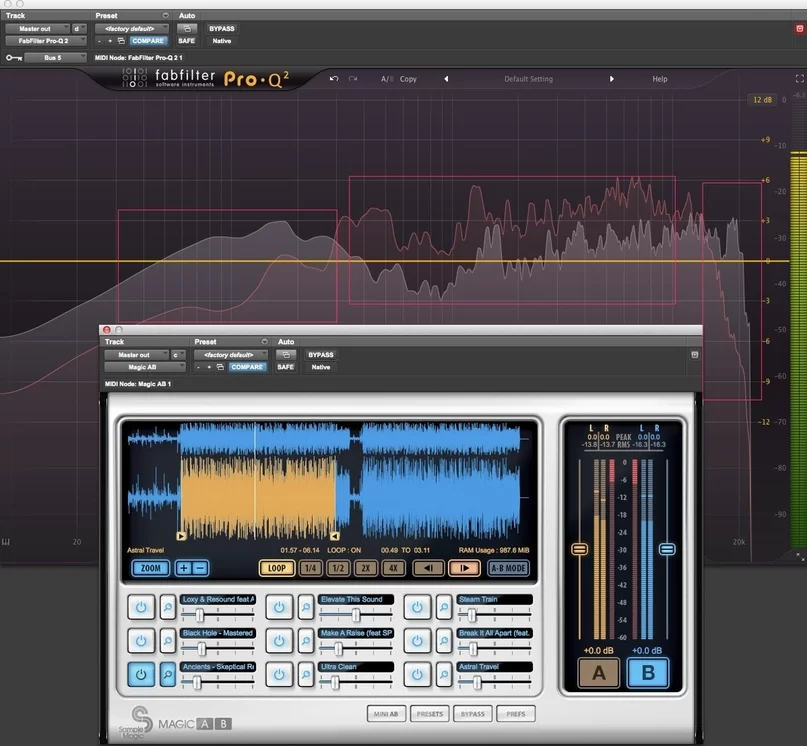Show waveform for Black Hole - Mastered
This screenshot has height=746, width=807.
coord(168,641)
